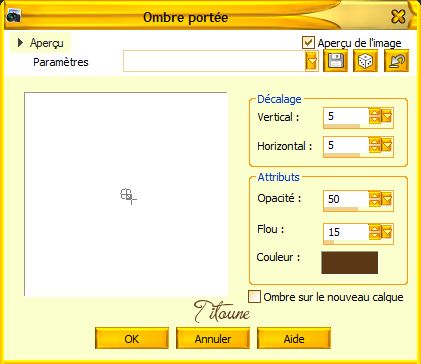This screenshot has height=364, width=421.
Task: Open the Vertical value slider dropdown
Action: pyautogui.click(x=387, y=116)
